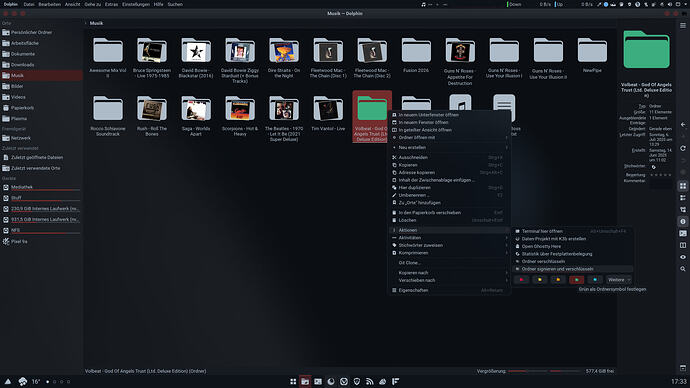Open Papierkorb in places sidebar
This screenshot has height=388, width=690.
[41, 108]
